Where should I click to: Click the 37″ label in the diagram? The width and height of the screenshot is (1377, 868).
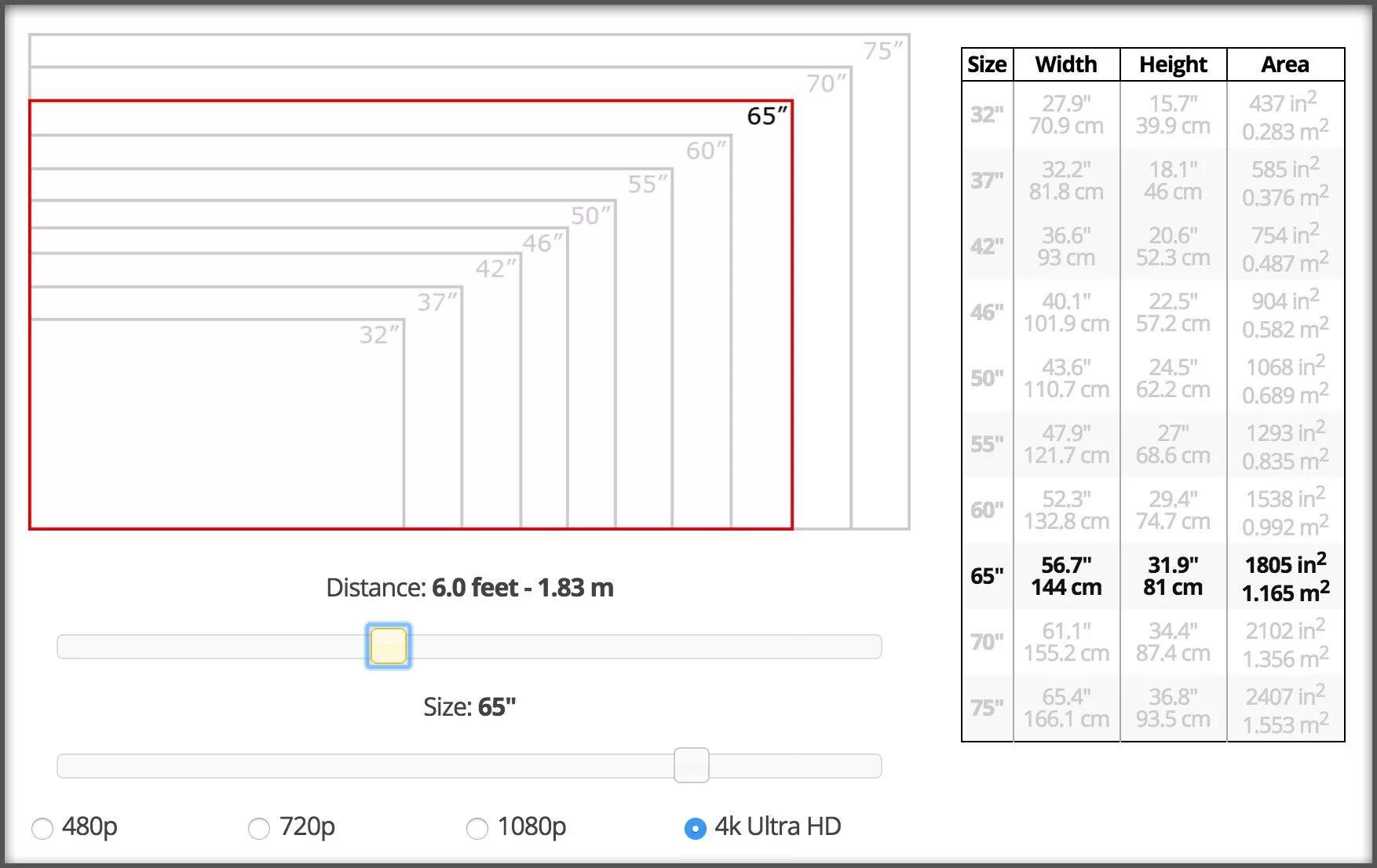click(x=437, y=301)
